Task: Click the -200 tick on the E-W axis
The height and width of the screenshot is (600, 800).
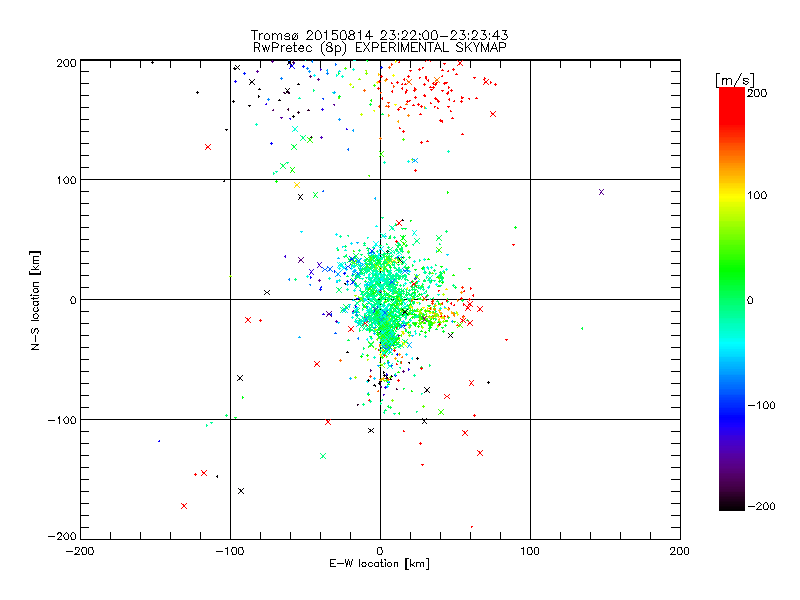Action: pyautogui.click(x=80, y=551)
